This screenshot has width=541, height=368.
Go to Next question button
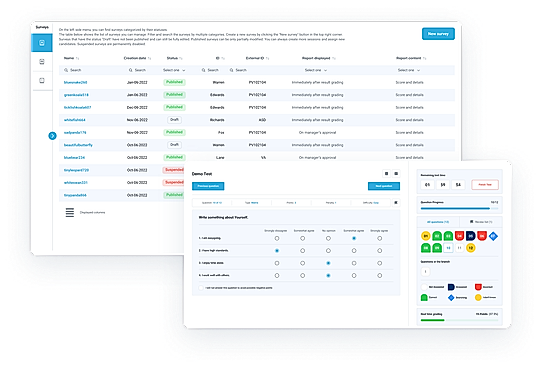coord(384,186)
